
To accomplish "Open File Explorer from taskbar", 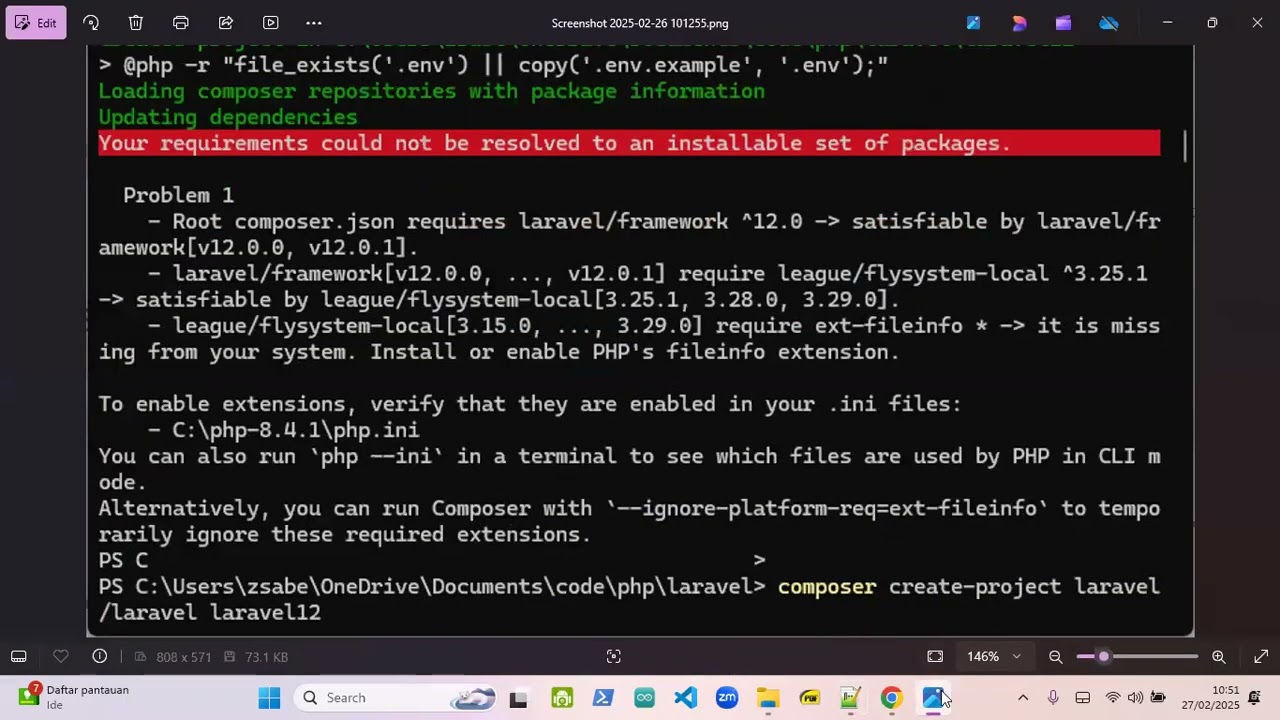I will click(x=768, y=698).
